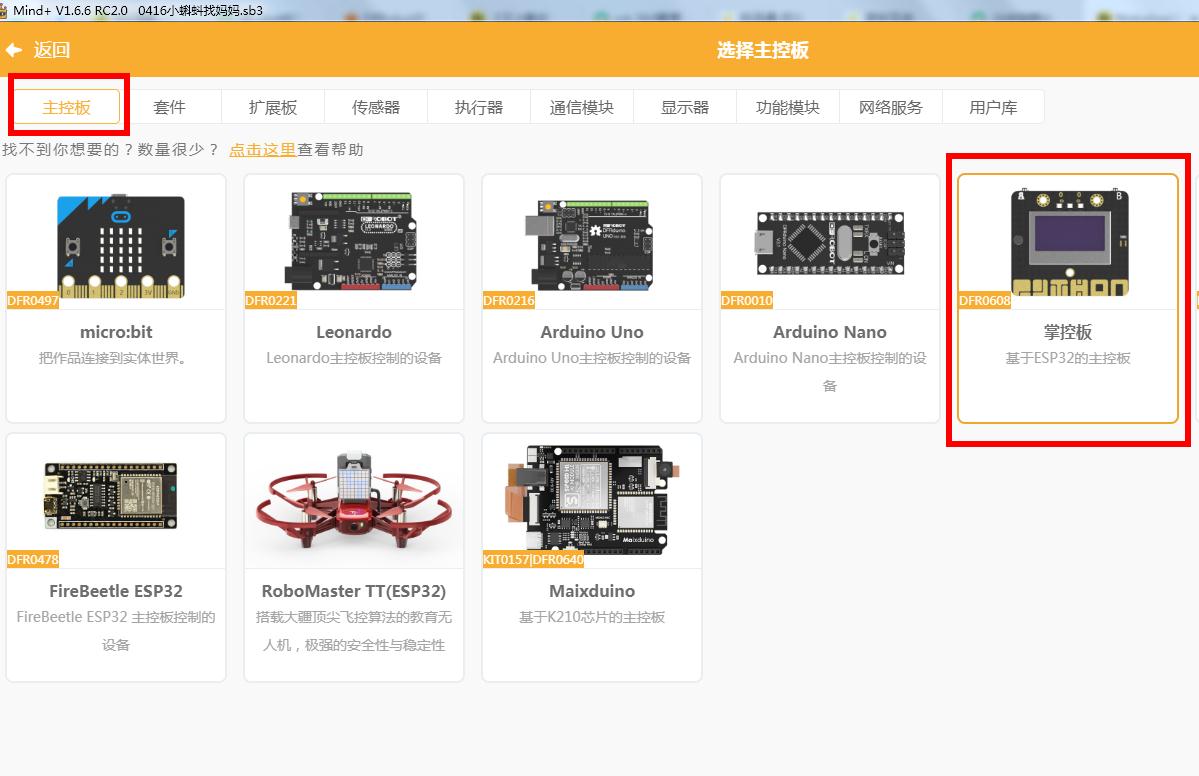Click the 返回 label
Viewport: 1199px width, 776px height.
tap(51, 50)
